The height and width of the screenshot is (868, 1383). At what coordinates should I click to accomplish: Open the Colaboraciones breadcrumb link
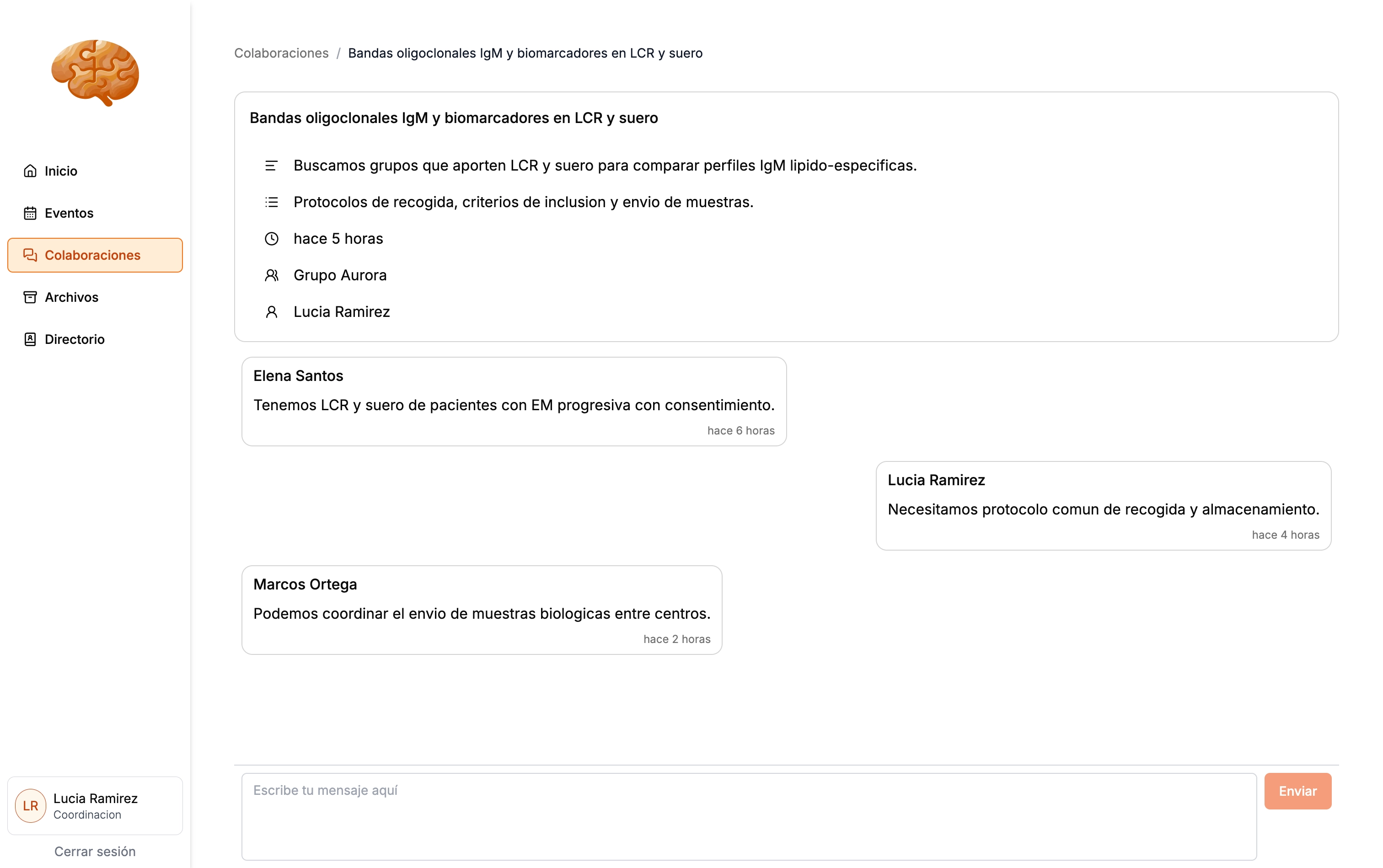point(281,53)
